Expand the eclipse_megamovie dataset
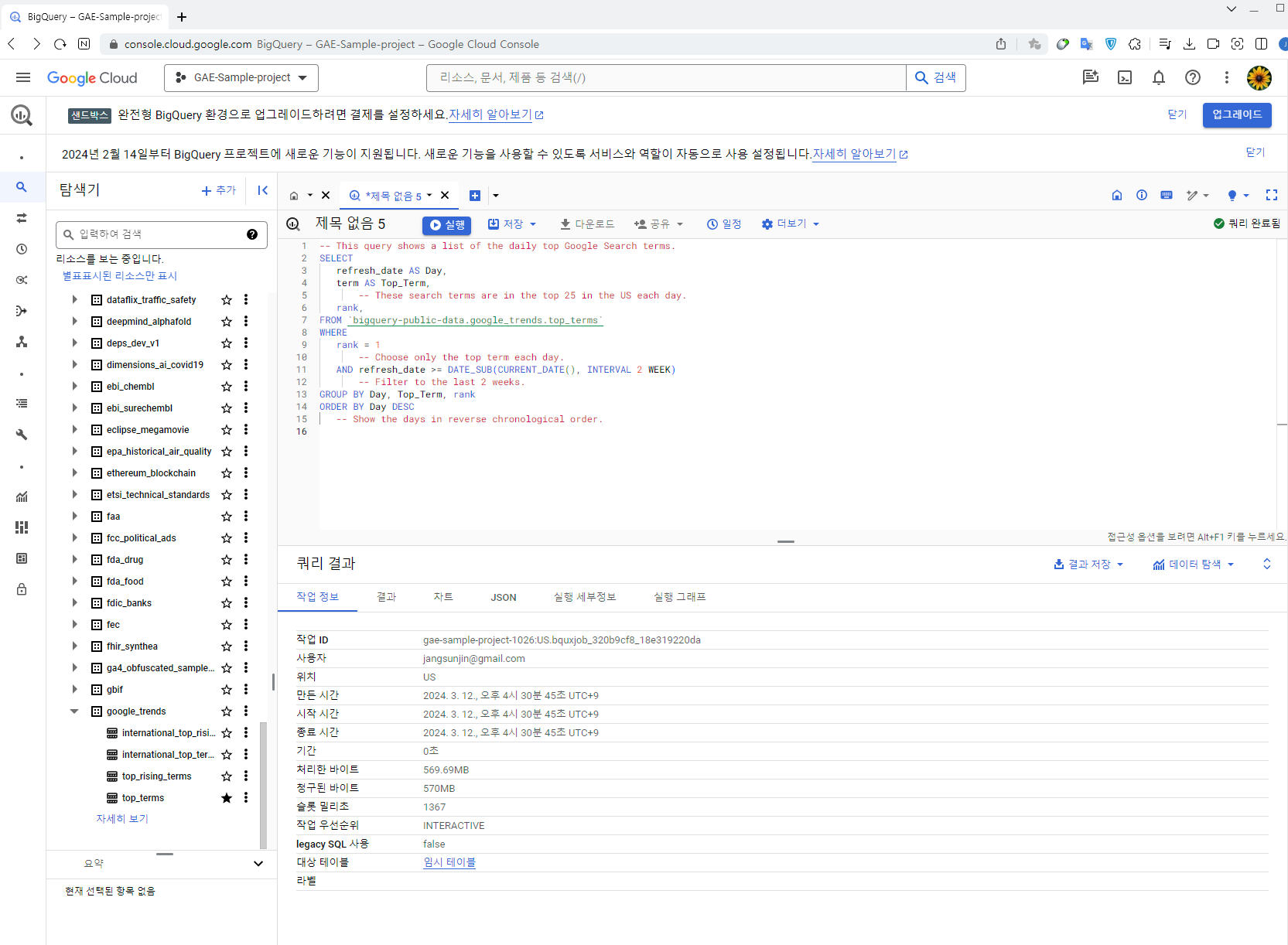1288x945 pixels. tap(74, 429)
